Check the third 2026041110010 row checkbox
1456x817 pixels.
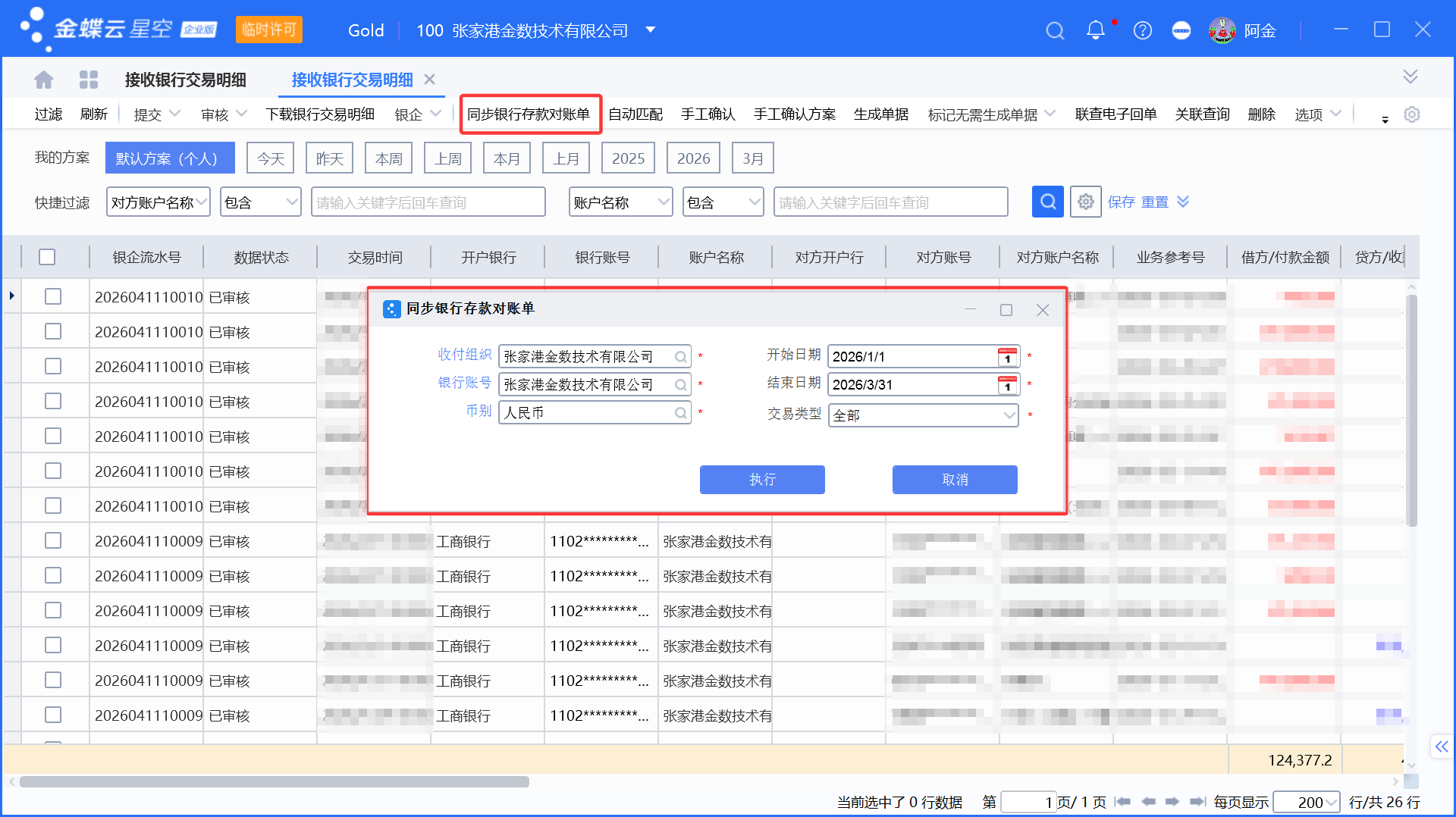[53, 366]
